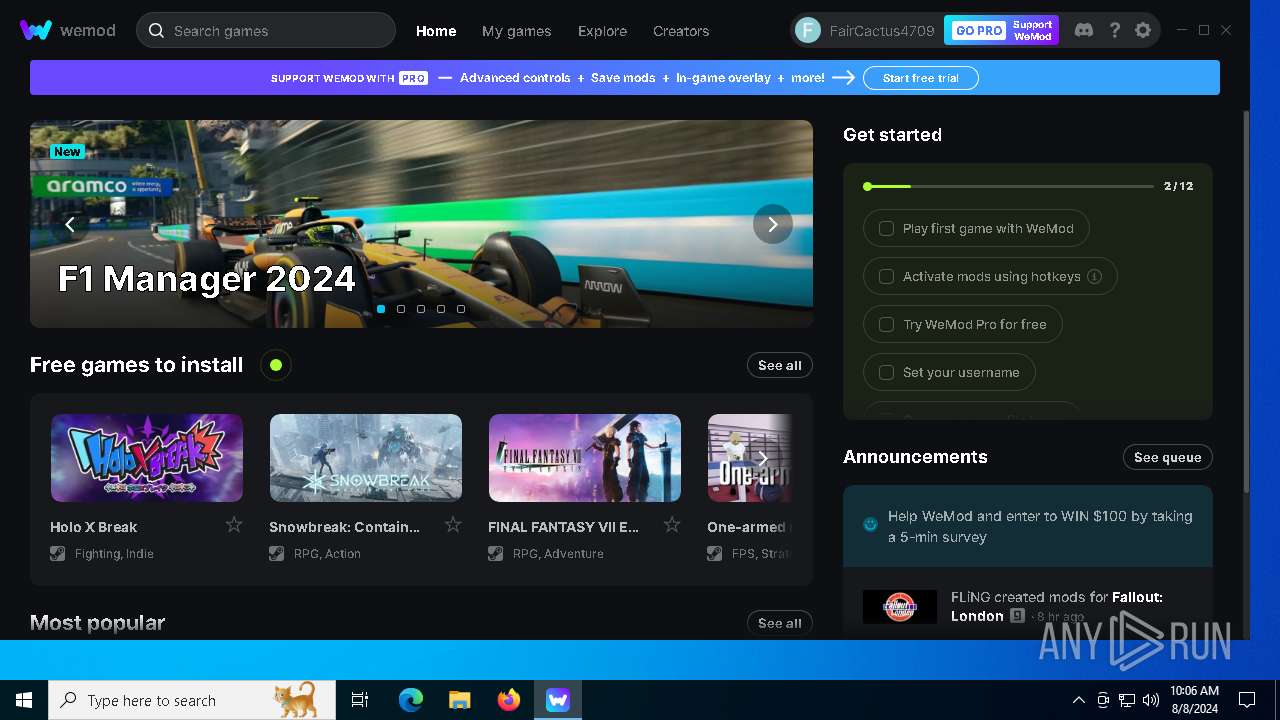Screen dimensions: 1280x720
Task: Open the Windows Start menu
Action: [24, 700]
